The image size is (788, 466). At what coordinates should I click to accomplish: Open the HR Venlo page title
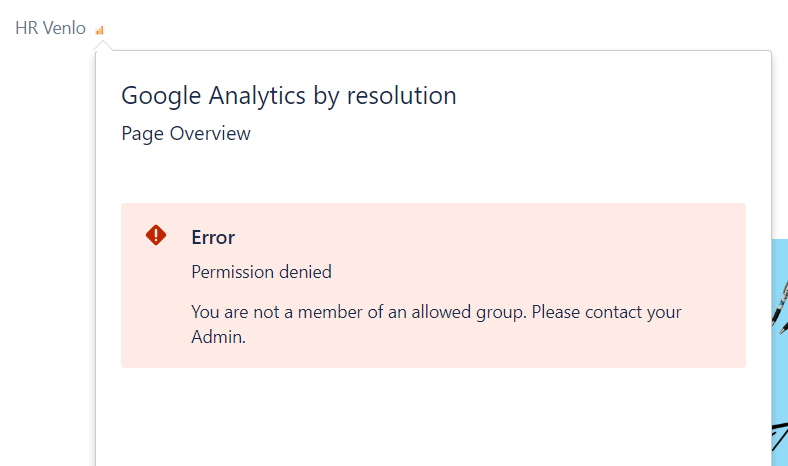50,28
